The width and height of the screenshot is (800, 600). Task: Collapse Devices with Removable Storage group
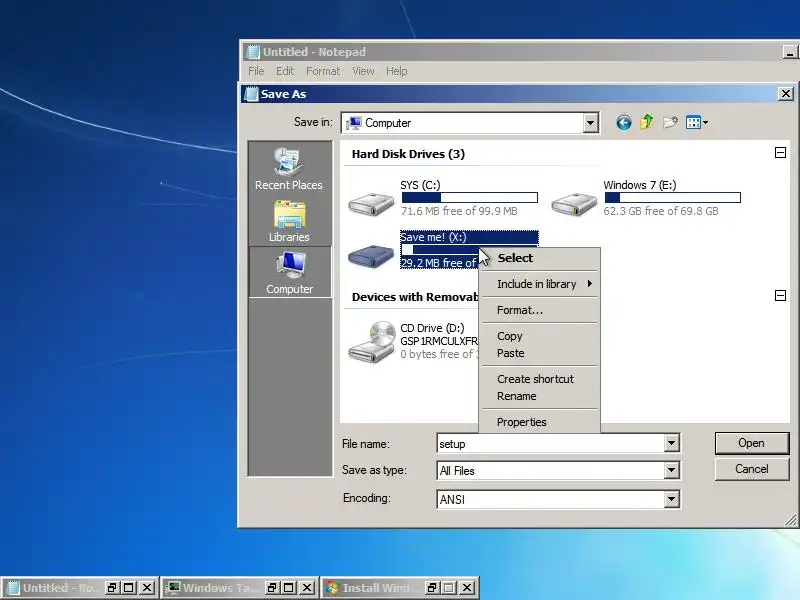[x=780, y=295]
